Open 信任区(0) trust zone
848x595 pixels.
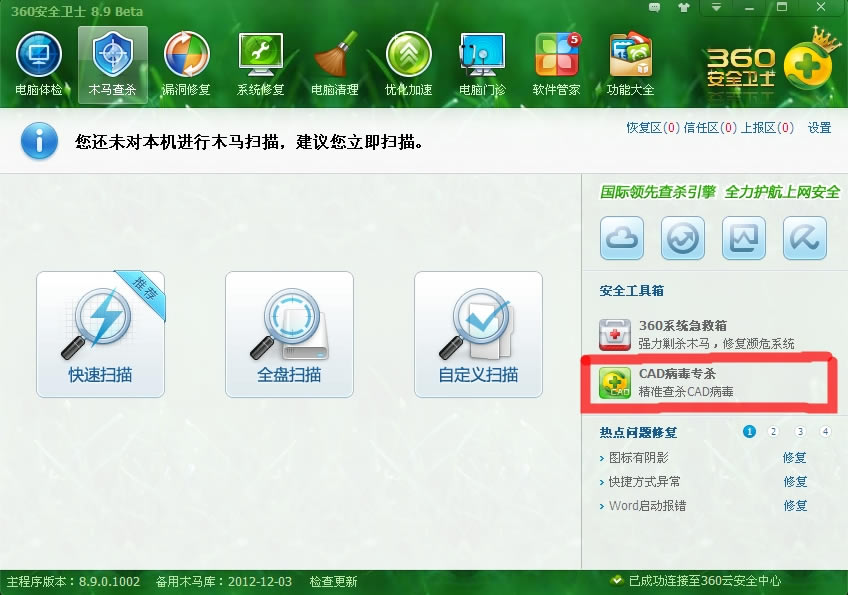point(710,128)
